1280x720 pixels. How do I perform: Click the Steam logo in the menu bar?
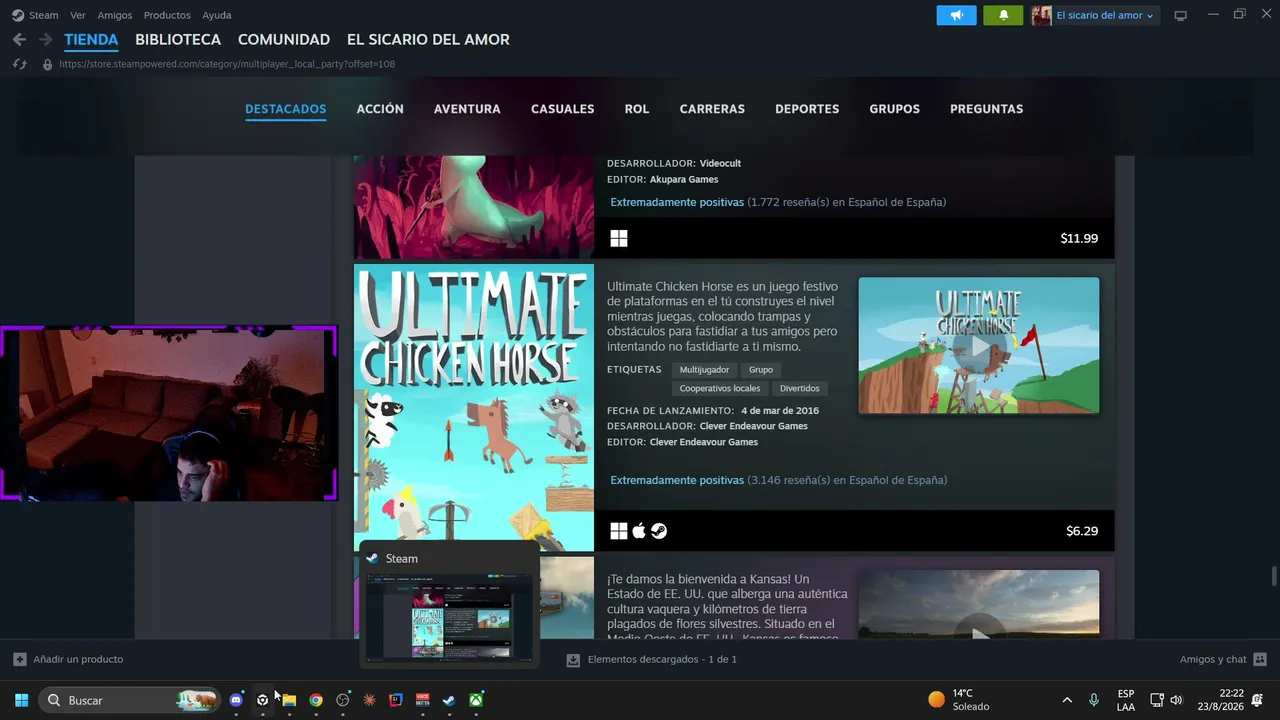pyautogui.click(x=18, y=15)
